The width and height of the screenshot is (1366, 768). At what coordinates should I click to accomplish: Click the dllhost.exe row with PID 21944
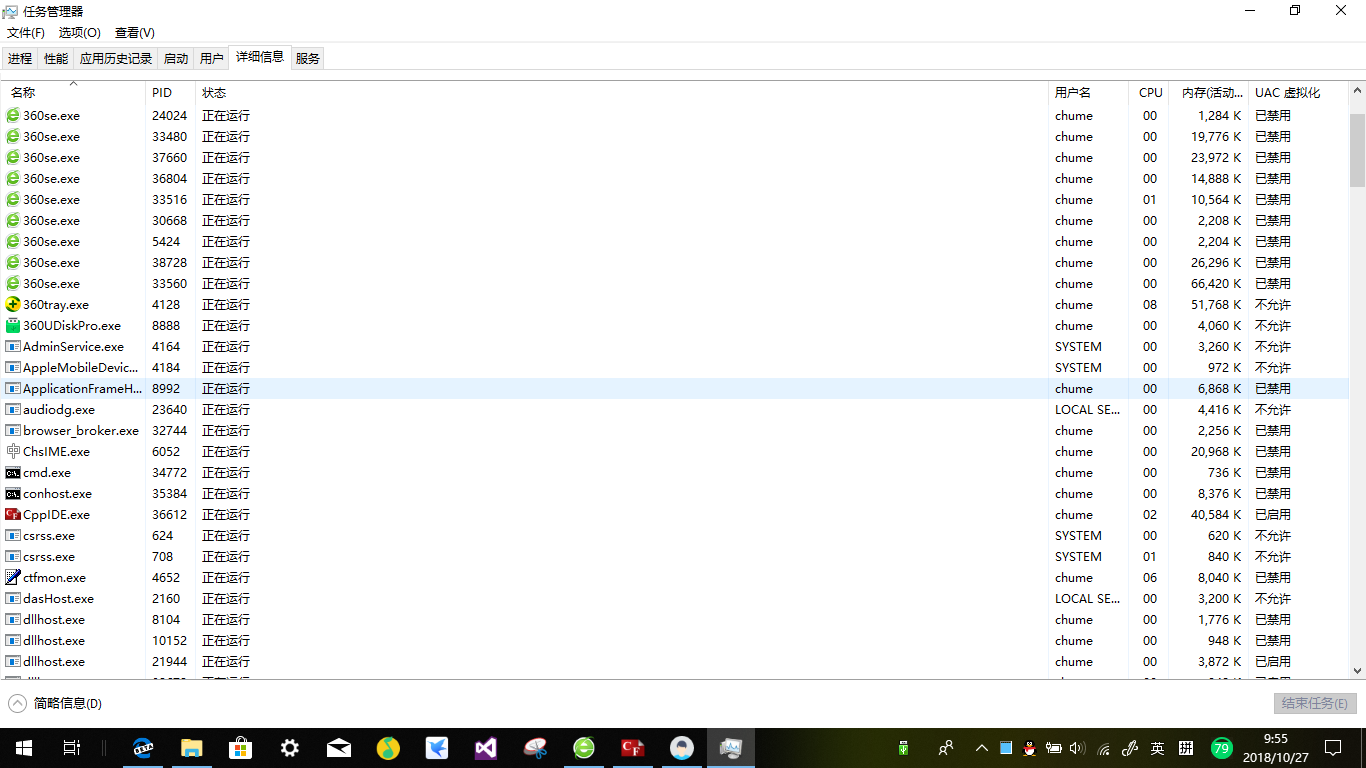tap(674, 661)
